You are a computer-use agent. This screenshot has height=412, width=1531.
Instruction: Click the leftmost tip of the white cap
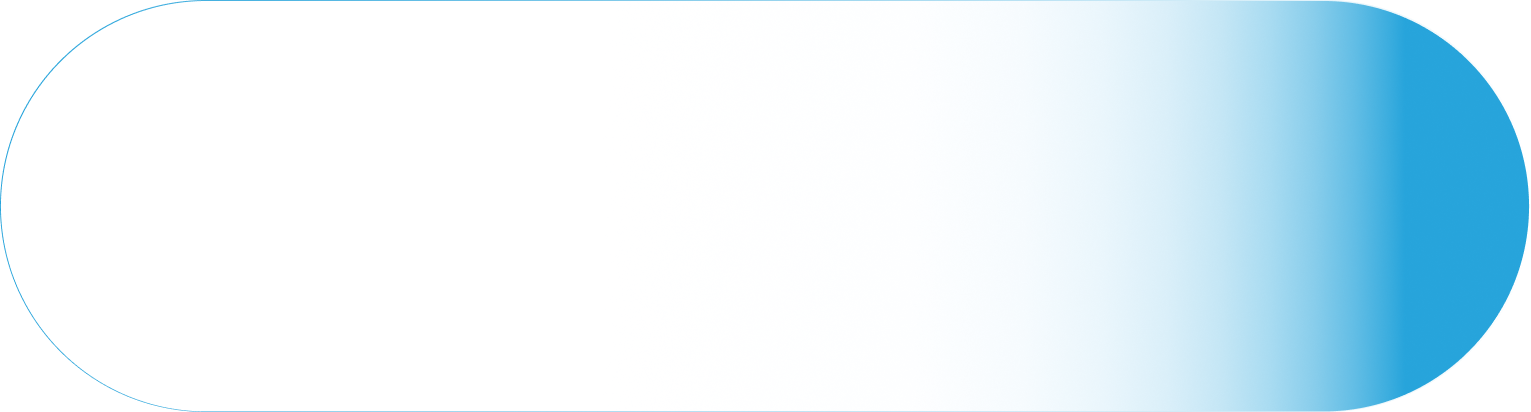click(x=3, y=206)
